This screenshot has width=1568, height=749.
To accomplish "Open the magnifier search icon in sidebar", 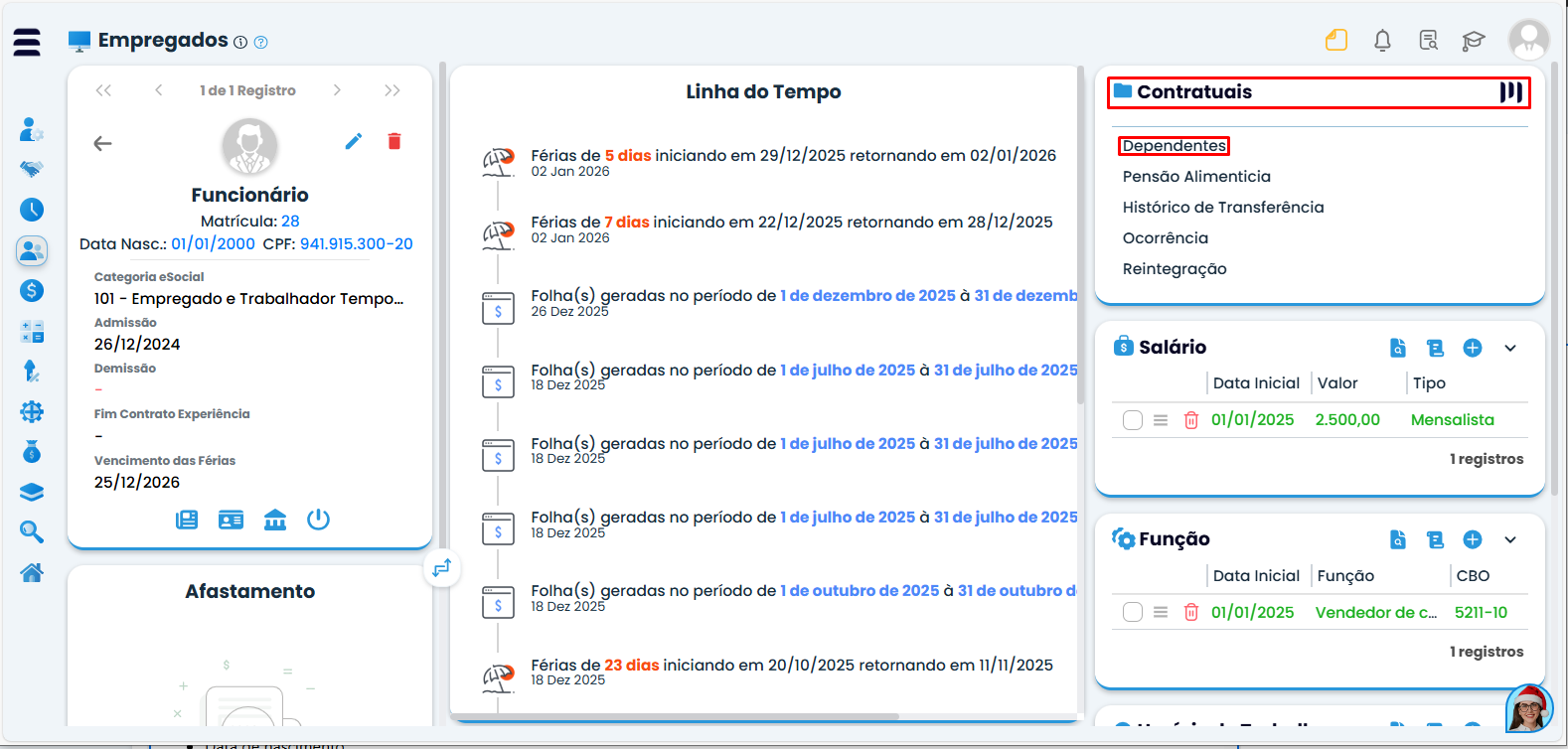I will [x=32, y=532].
